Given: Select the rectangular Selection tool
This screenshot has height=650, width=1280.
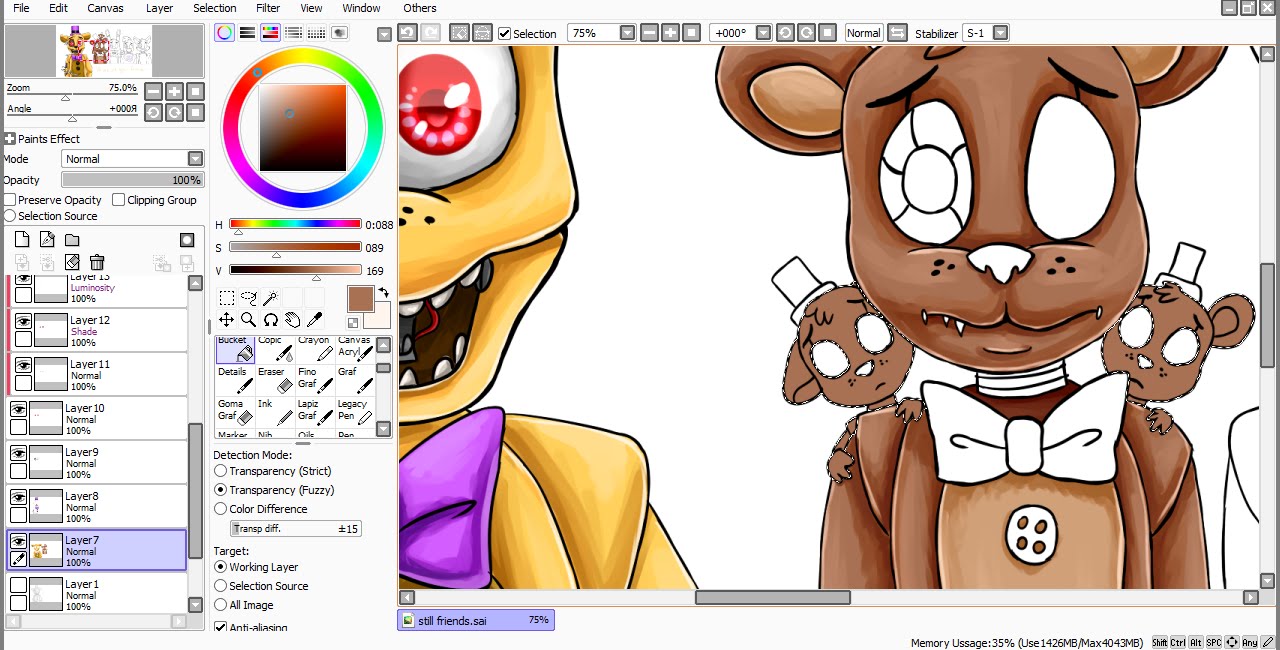Looking at the screenshot, I should point(227,298).
